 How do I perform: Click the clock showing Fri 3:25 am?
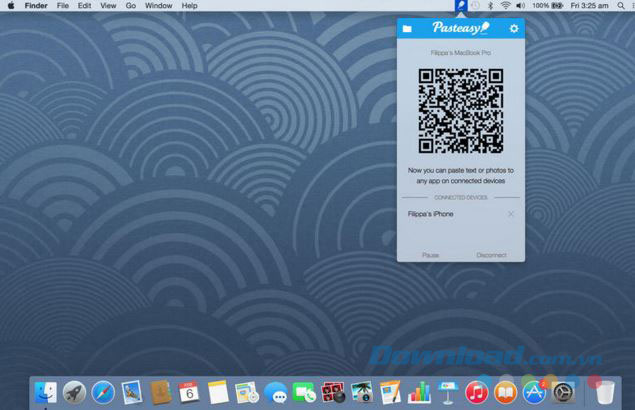(589, 6)
